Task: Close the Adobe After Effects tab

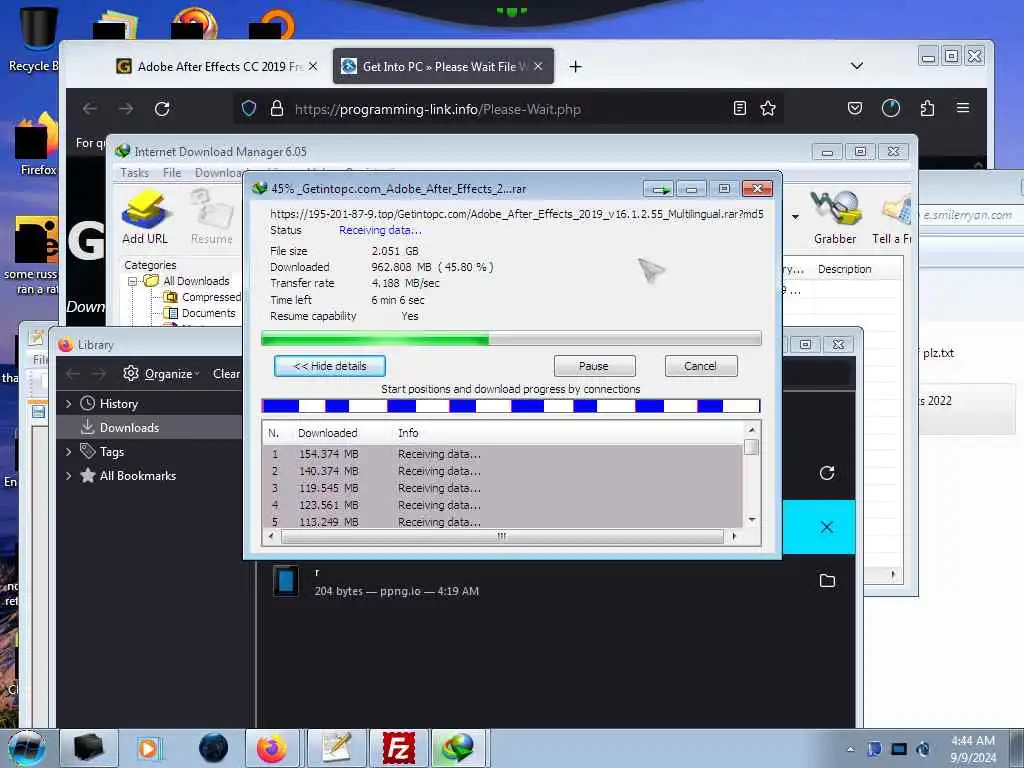Action: 313,67
